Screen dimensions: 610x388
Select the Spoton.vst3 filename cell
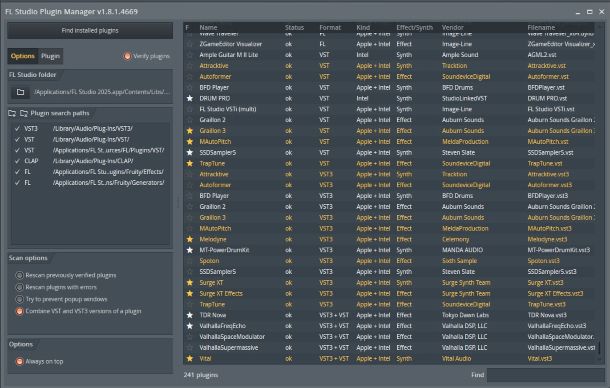[543, 261]
